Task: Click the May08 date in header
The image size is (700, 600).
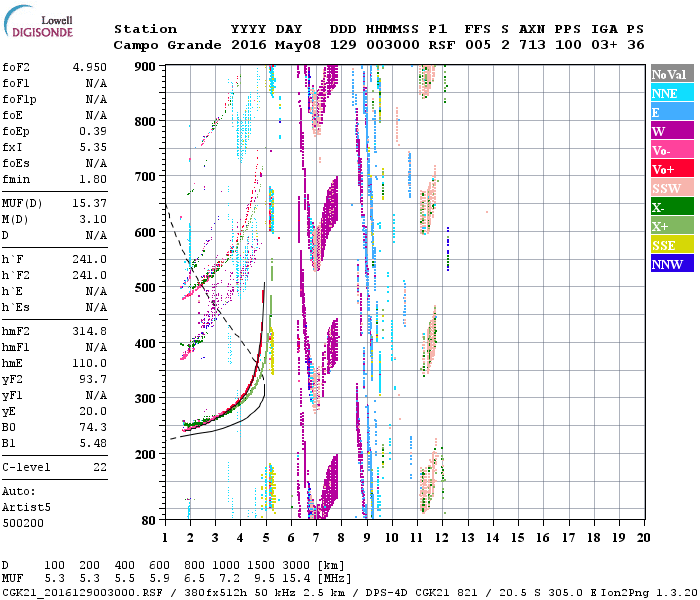Action: 298,45
